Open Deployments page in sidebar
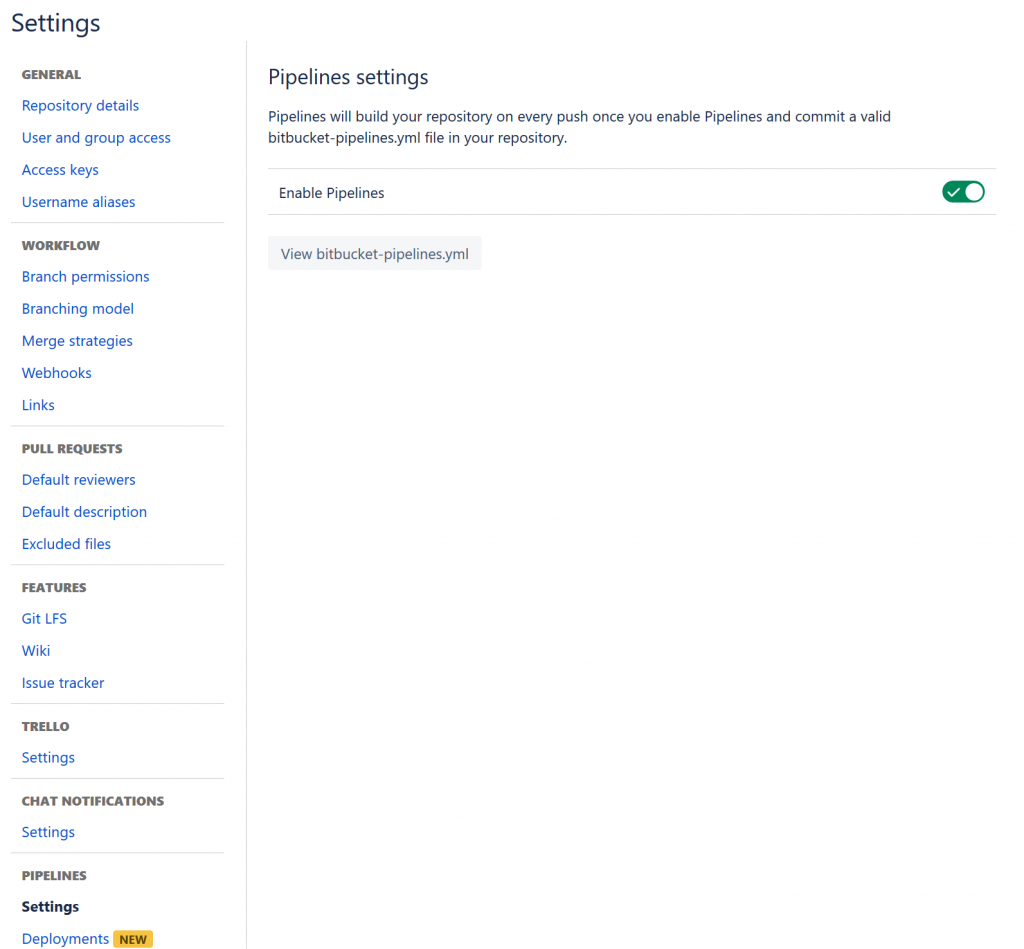This screenshot has height=949, width=1024. coord(65,939)
